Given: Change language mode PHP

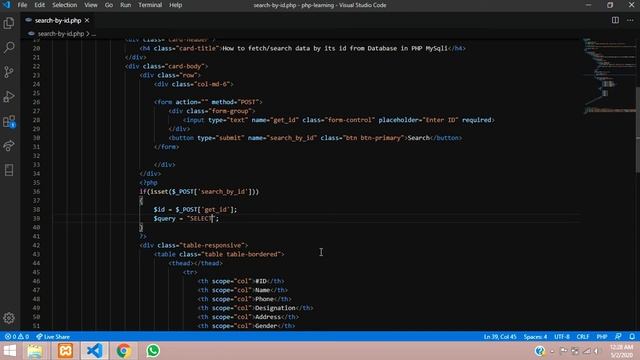Looking at the screenshot, I should pyautogui.click(x=602, y=337).
